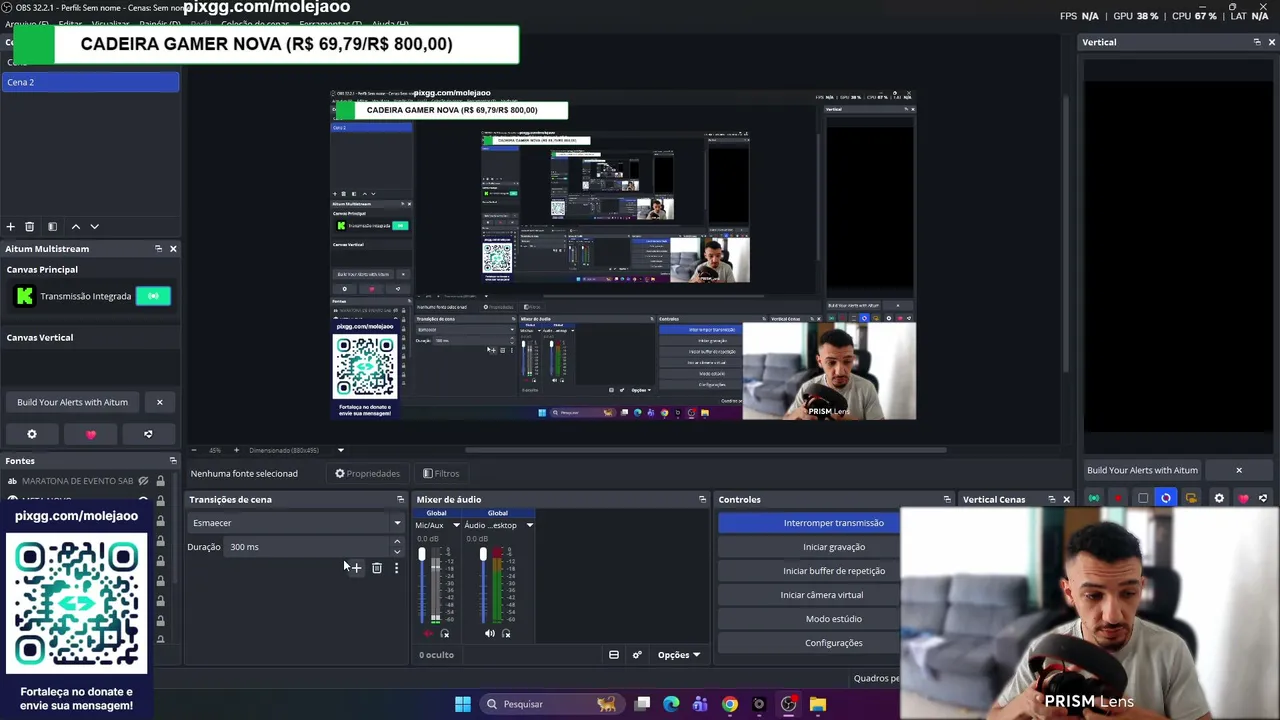Click the blue circular-arrows icon in Vertical dock
The width and height of the screenshot is (1280, 720).
(x=1166, y=498)
